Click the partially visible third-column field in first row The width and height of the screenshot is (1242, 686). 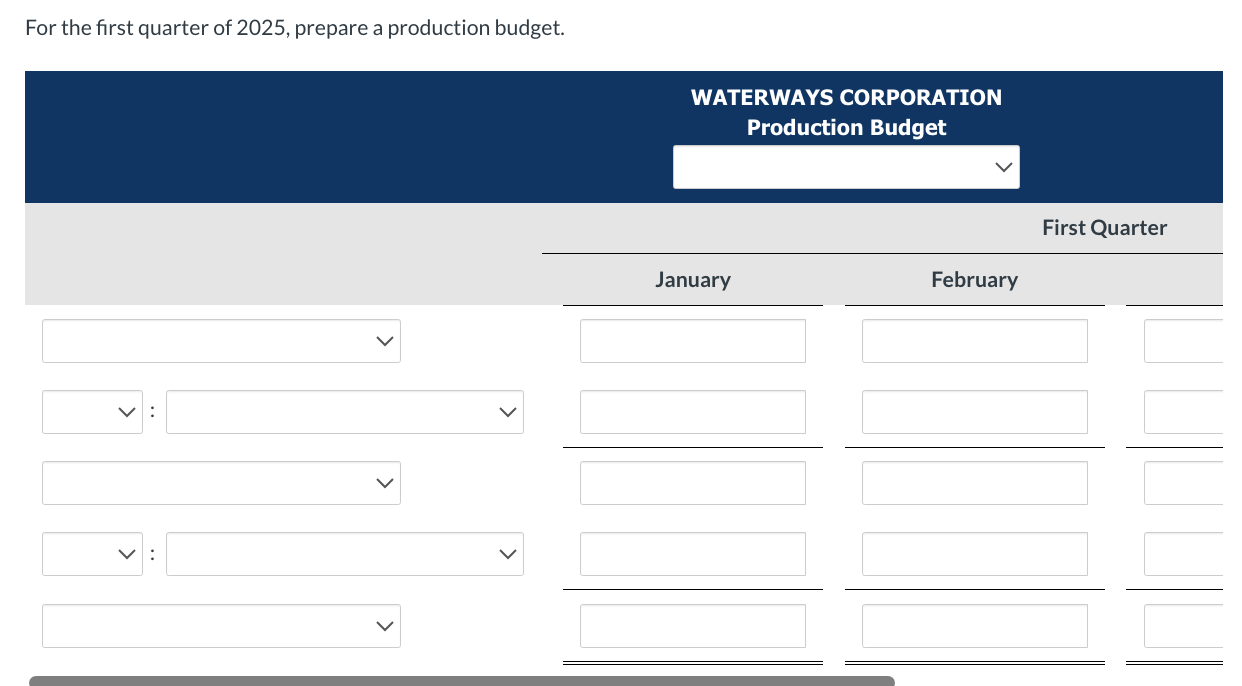tap(1184, 341)
